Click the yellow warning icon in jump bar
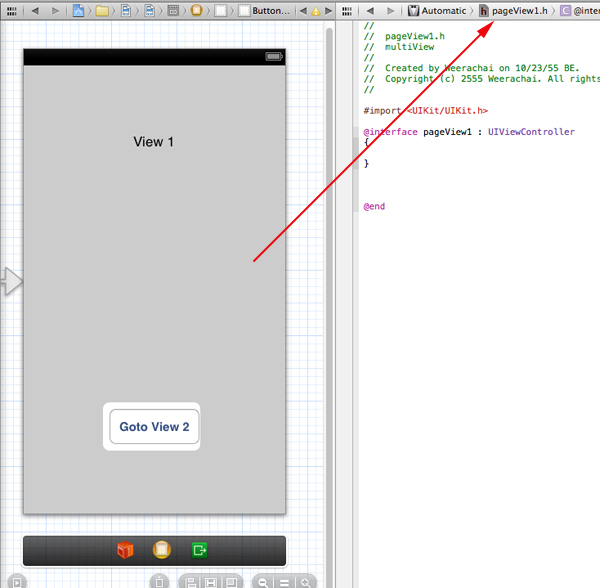 pyautogui.click(x=316, y=11)
